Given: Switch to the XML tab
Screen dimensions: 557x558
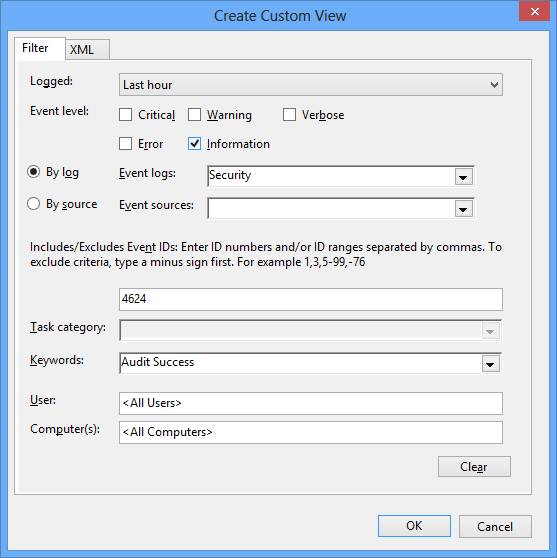Looking at the screenshot, I should [x=87, y=49].
